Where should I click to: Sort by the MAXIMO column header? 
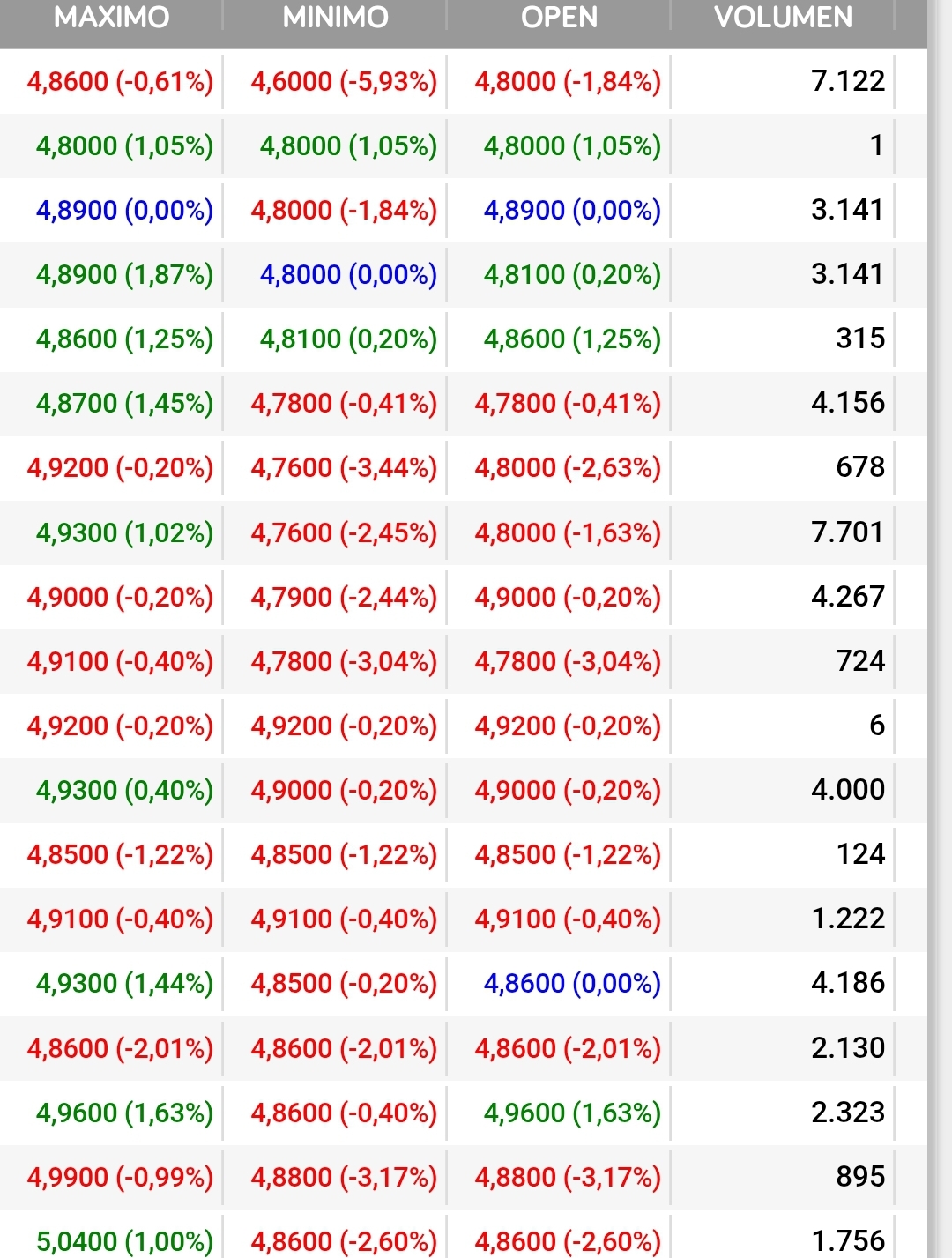coord(111,18)
